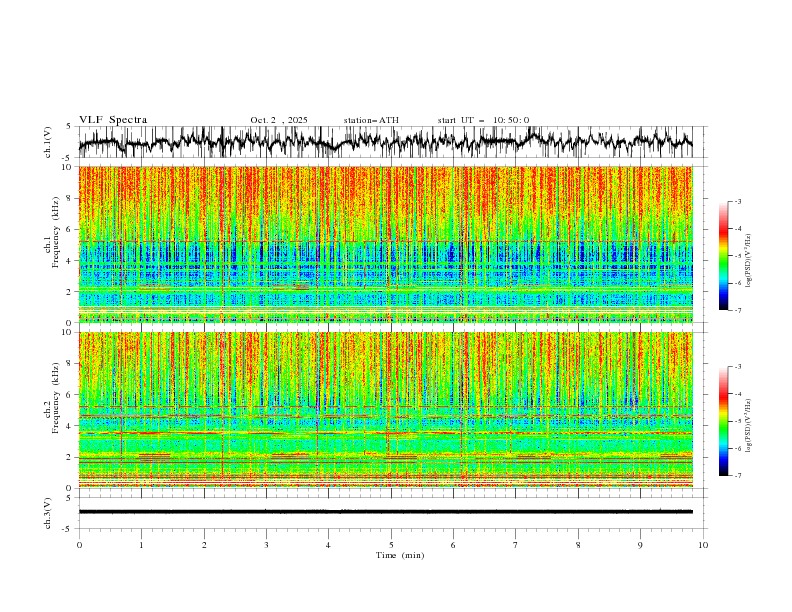
Task: Click the "8" kHz tick on ch.2 axis
Action: pos(70,363)
